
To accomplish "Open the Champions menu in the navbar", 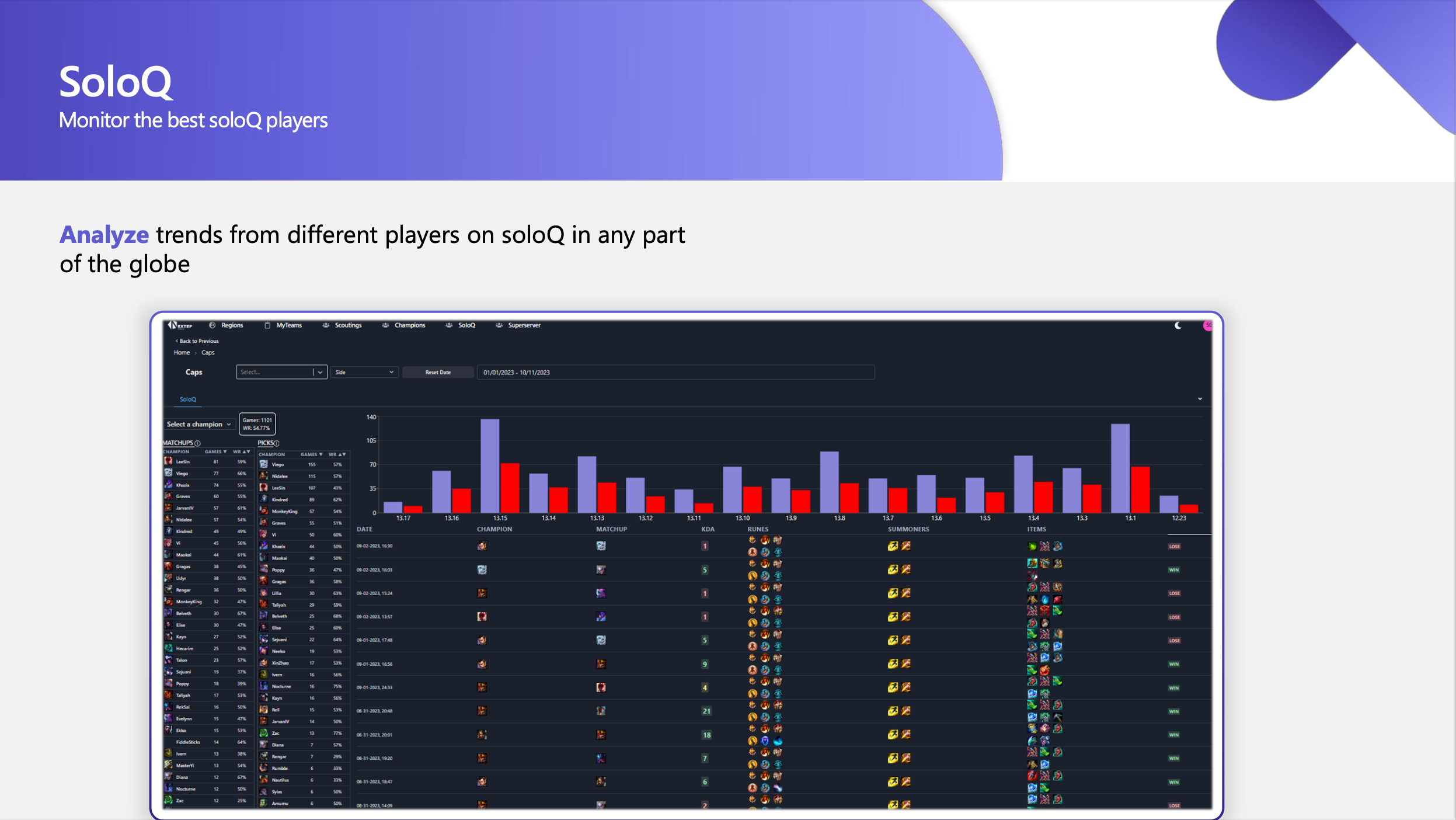I will 410,325.
